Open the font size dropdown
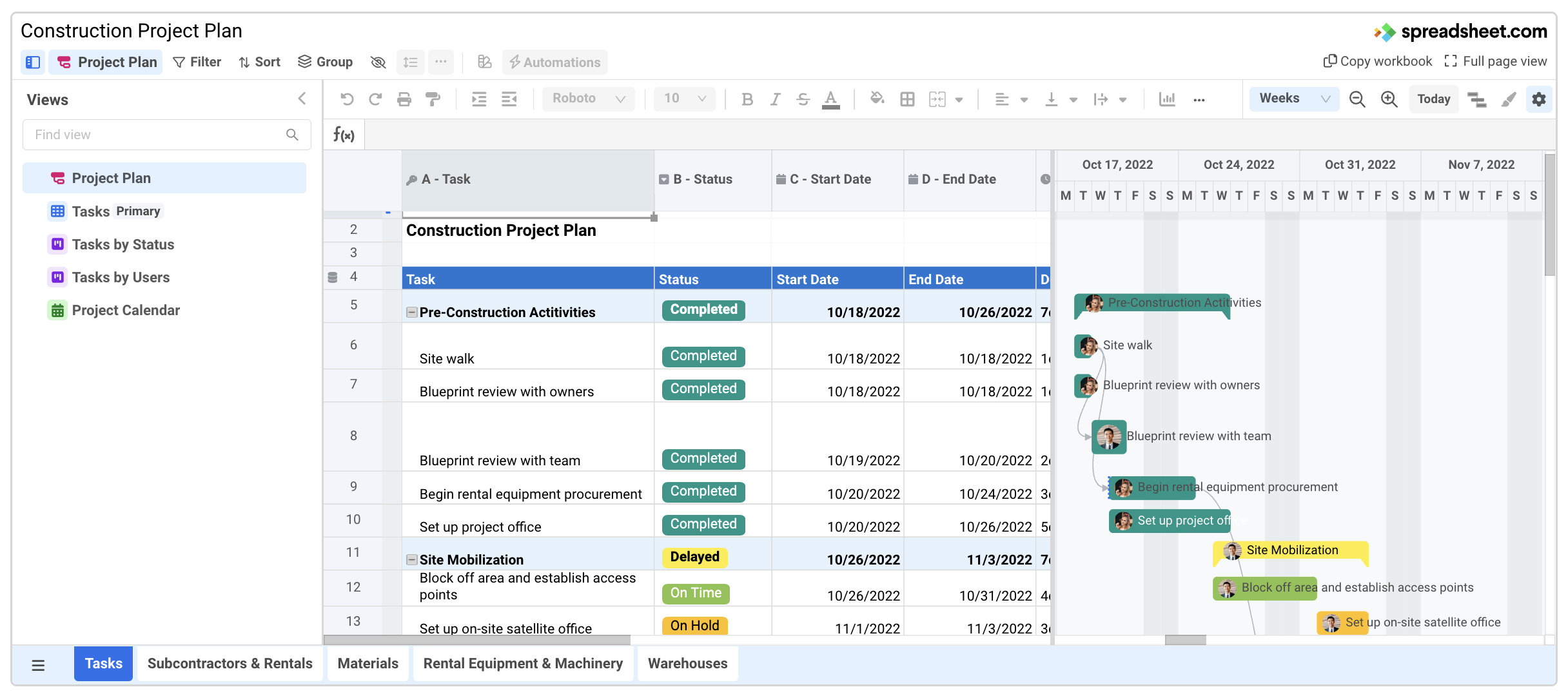 [683, 99]
